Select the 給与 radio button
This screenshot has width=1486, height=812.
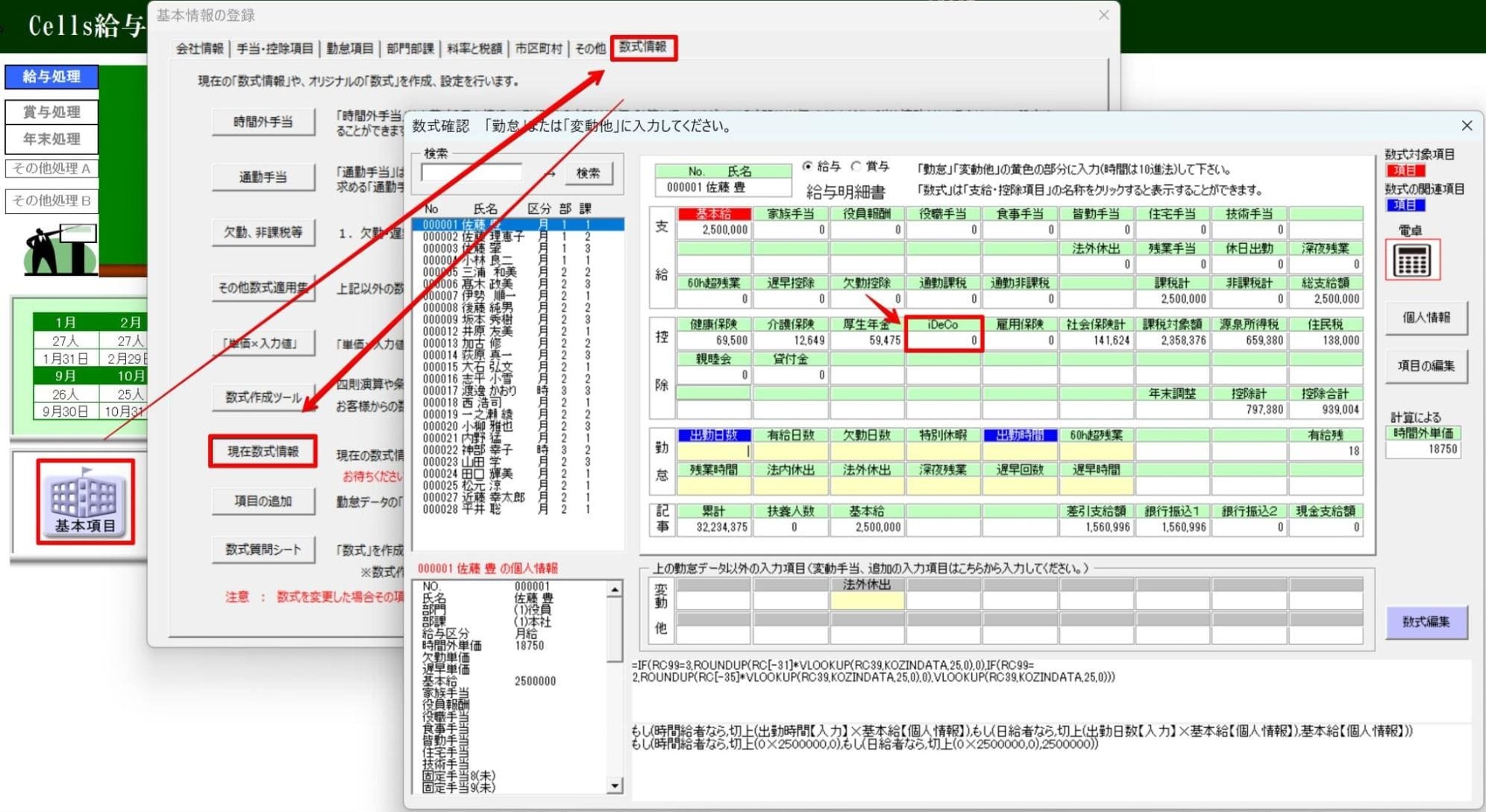[807, 166]
